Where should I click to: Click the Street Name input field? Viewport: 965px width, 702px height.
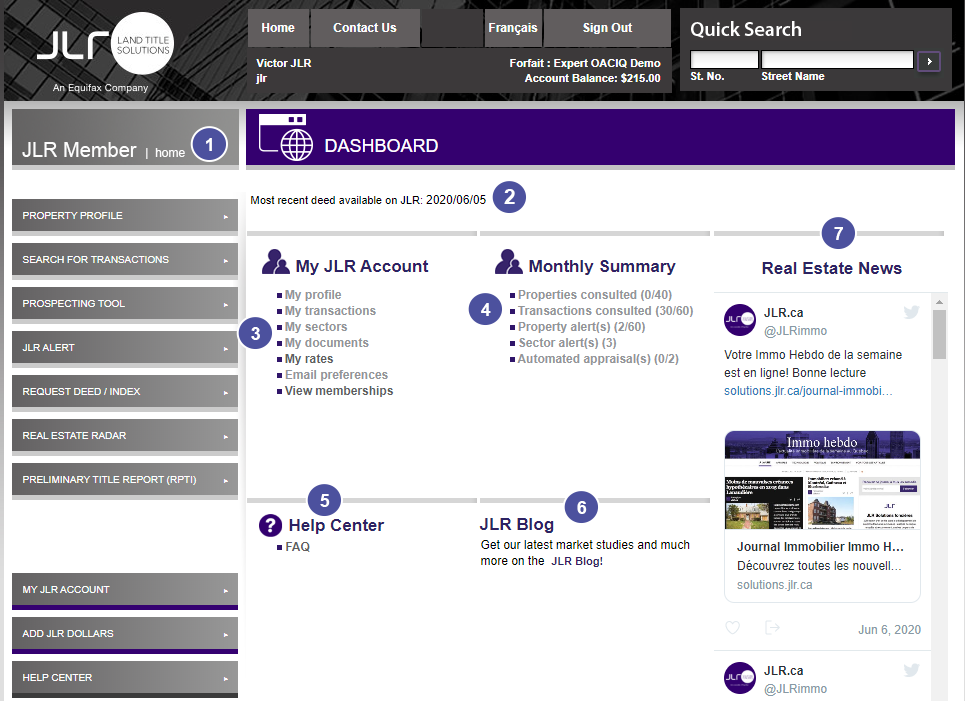(836, 60)
